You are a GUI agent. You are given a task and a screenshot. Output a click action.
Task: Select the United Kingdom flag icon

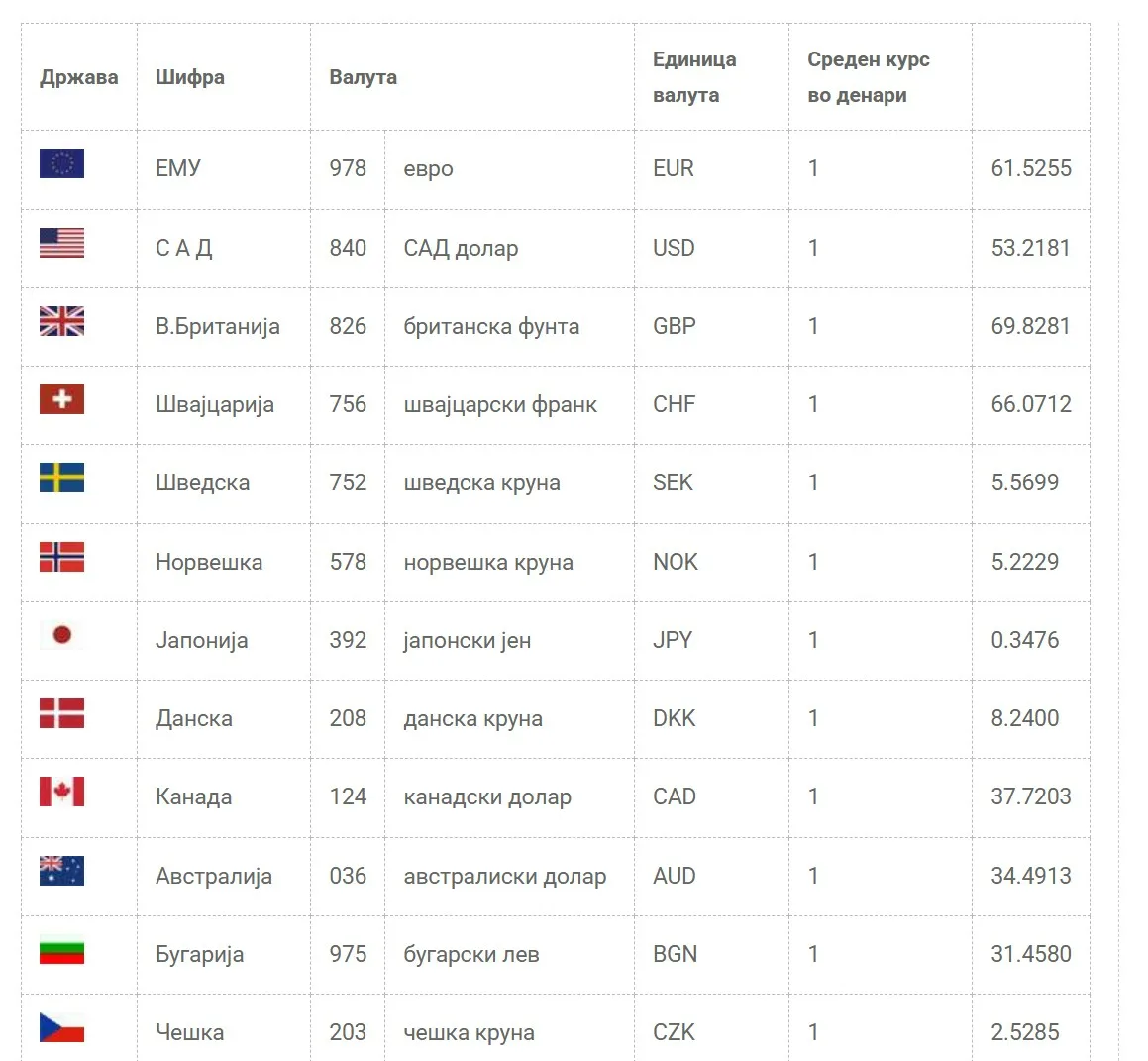click(x=61, y=321)
